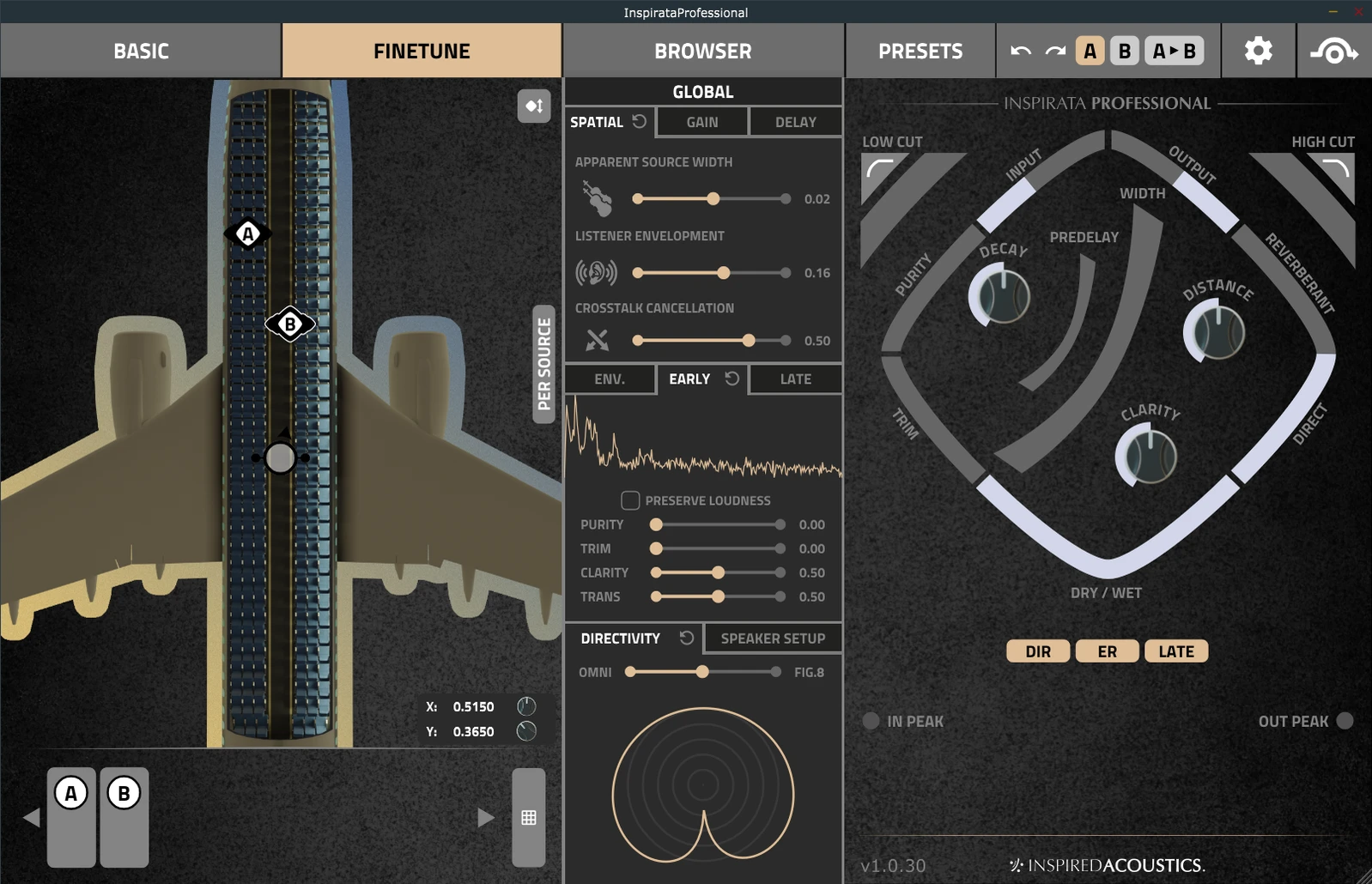This screenshot has width=1372, height=884.
Task: Copy state with the A▸B button
Action: click(x=1174, y=51)
